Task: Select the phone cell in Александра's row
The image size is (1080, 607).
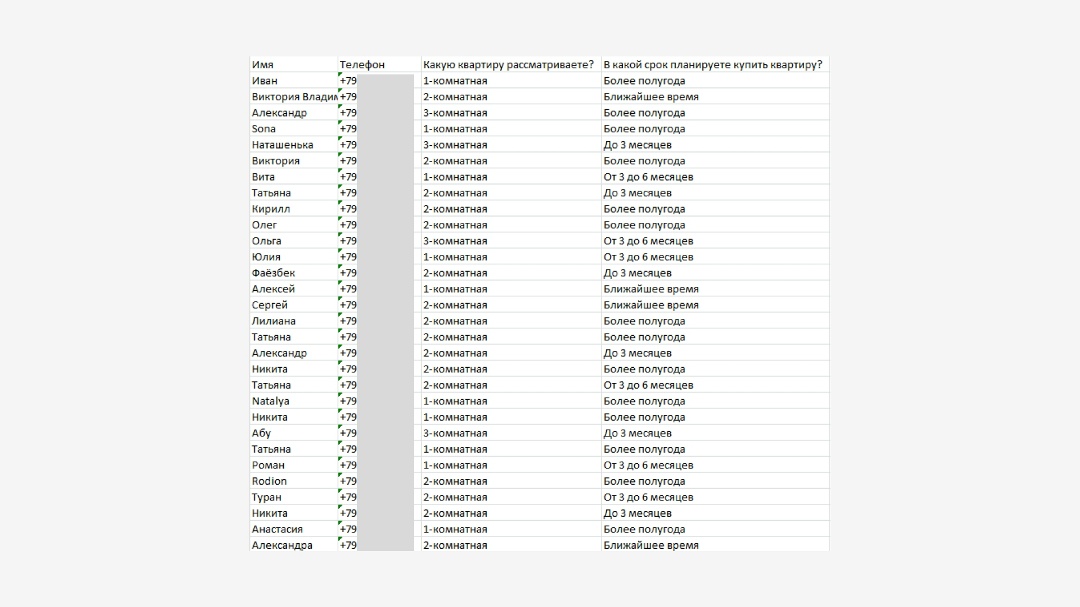Action: pyautogui.click(x=379, y=545)
